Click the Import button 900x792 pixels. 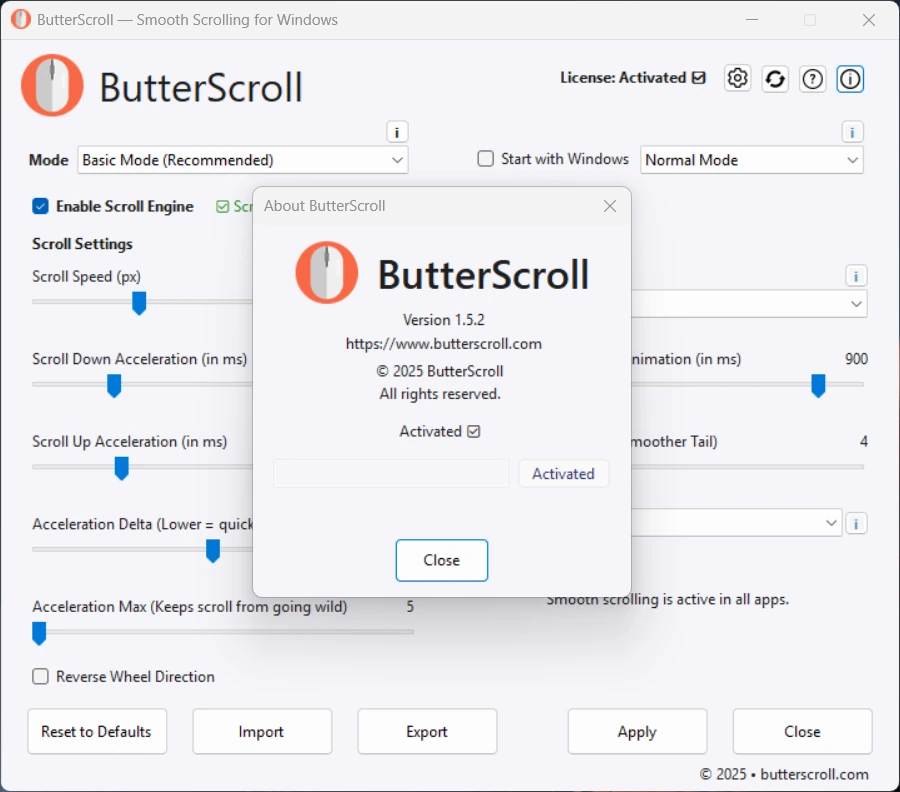coord(262,731)
